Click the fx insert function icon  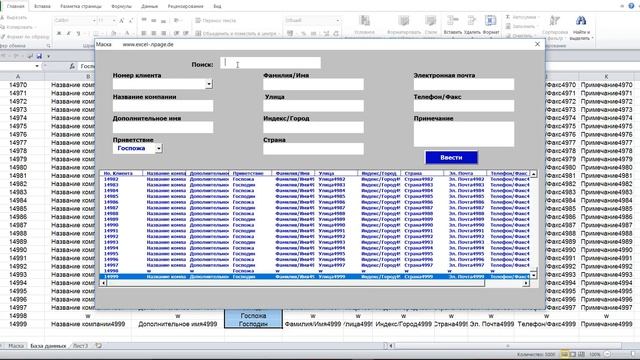(72, 66)
